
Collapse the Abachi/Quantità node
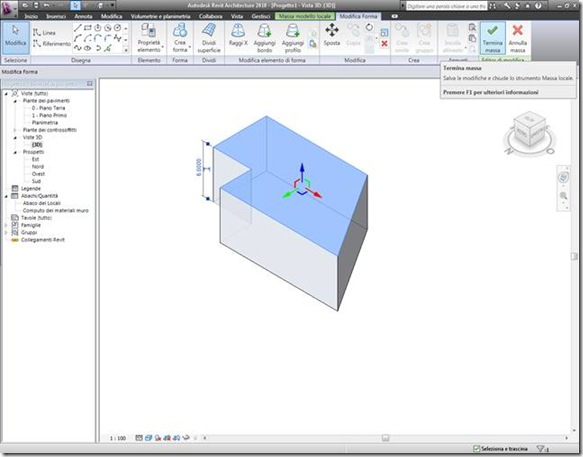tap(6, 196)
